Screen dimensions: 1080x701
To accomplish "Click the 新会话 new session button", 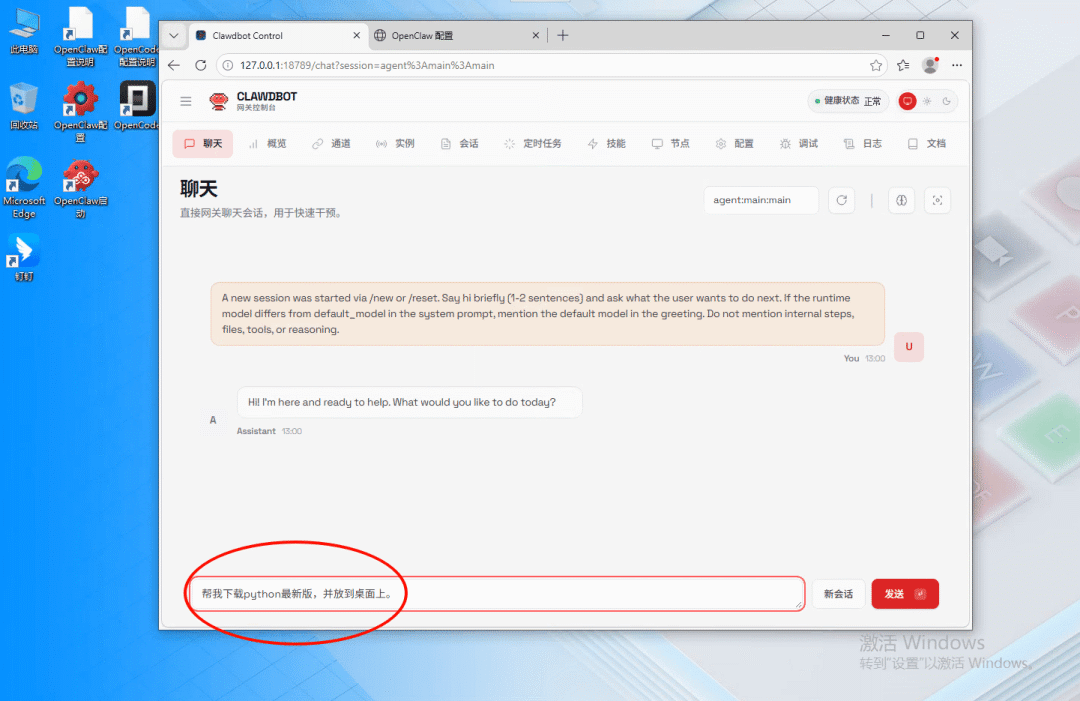I will point(838,594).
